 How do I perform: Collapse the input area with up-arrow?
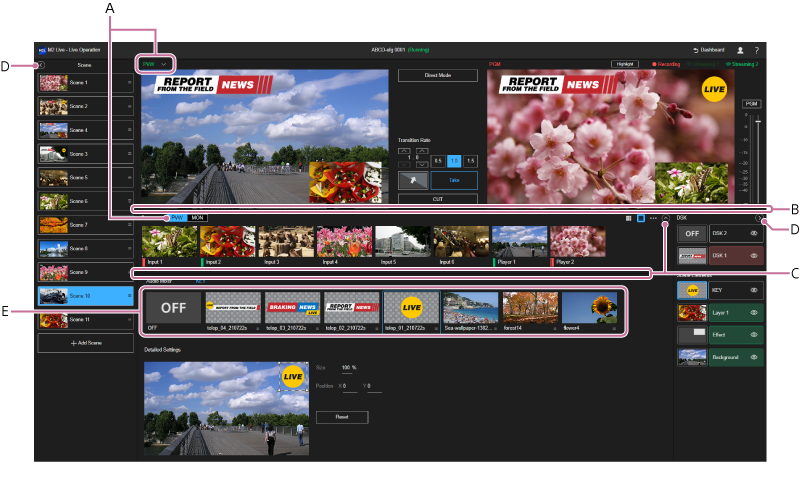point(666,217)
